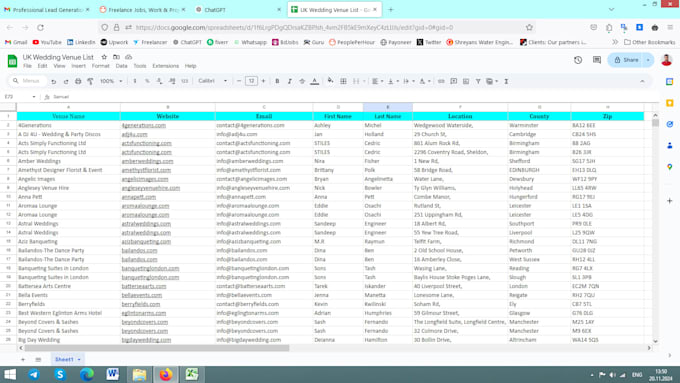Viewport: 680px width, 383px height.
Task: Open Maps in side panel
Action: click(670, 167)
